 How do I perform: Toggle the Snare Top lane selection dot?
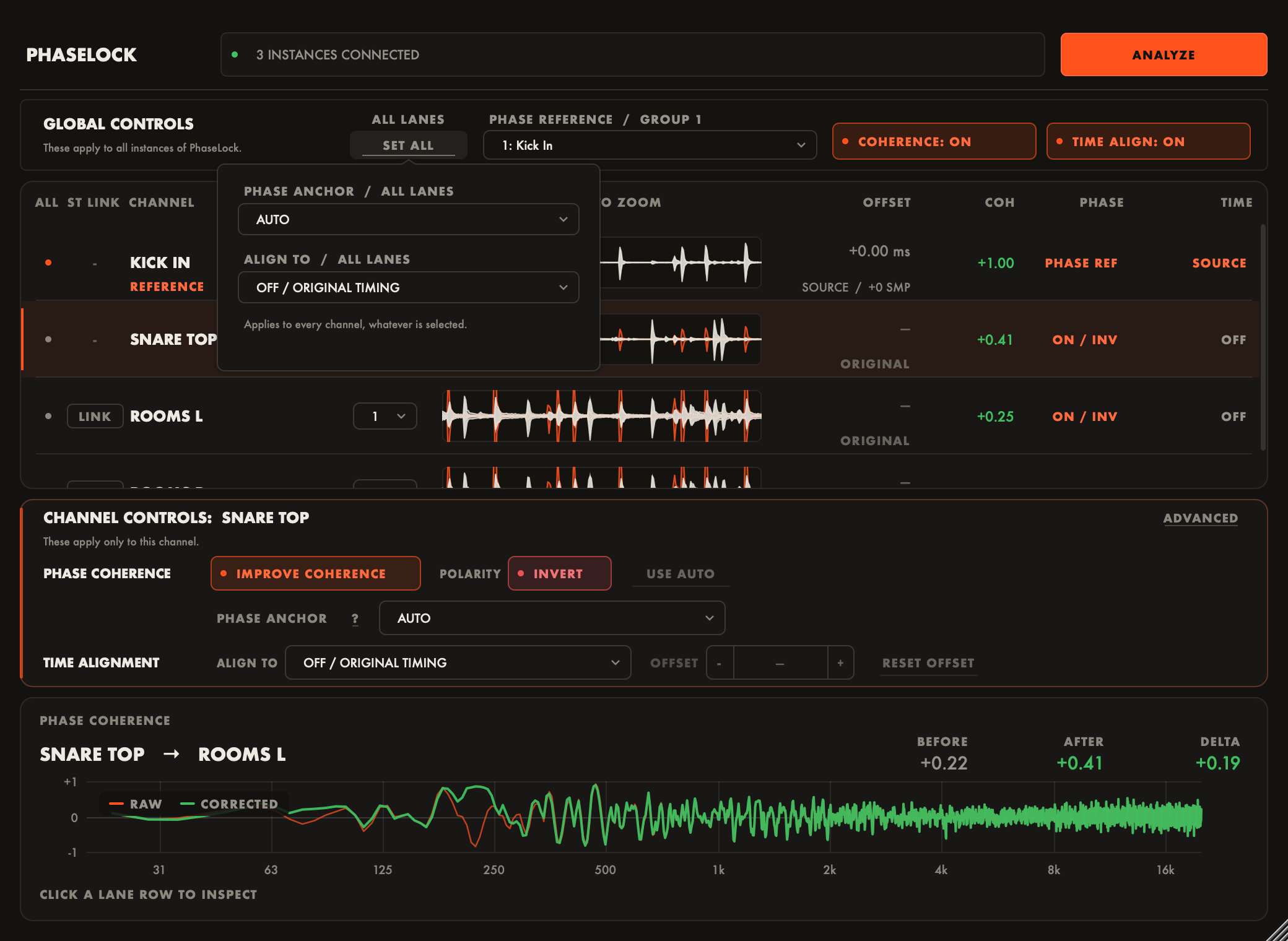pyautogui.click(x=48, y=339)
